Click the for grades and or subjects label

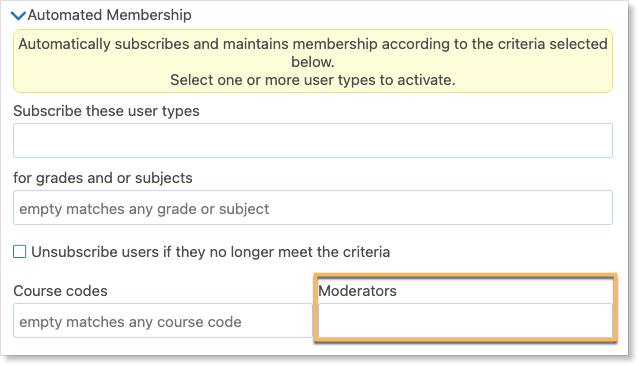coord(103,178)
